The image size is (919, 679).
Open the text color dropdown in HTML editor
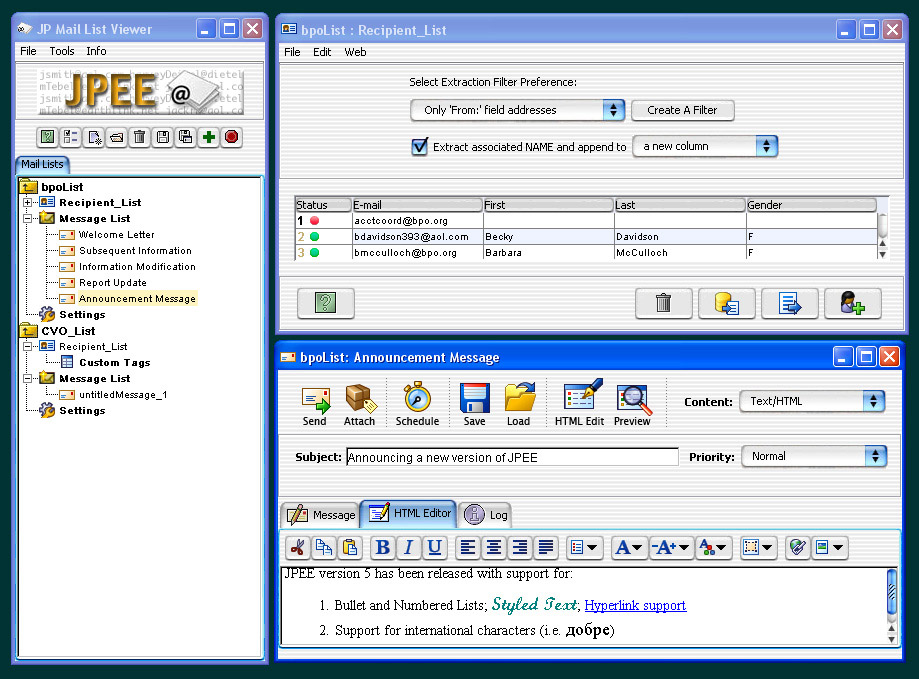click(x=713, y=548)
